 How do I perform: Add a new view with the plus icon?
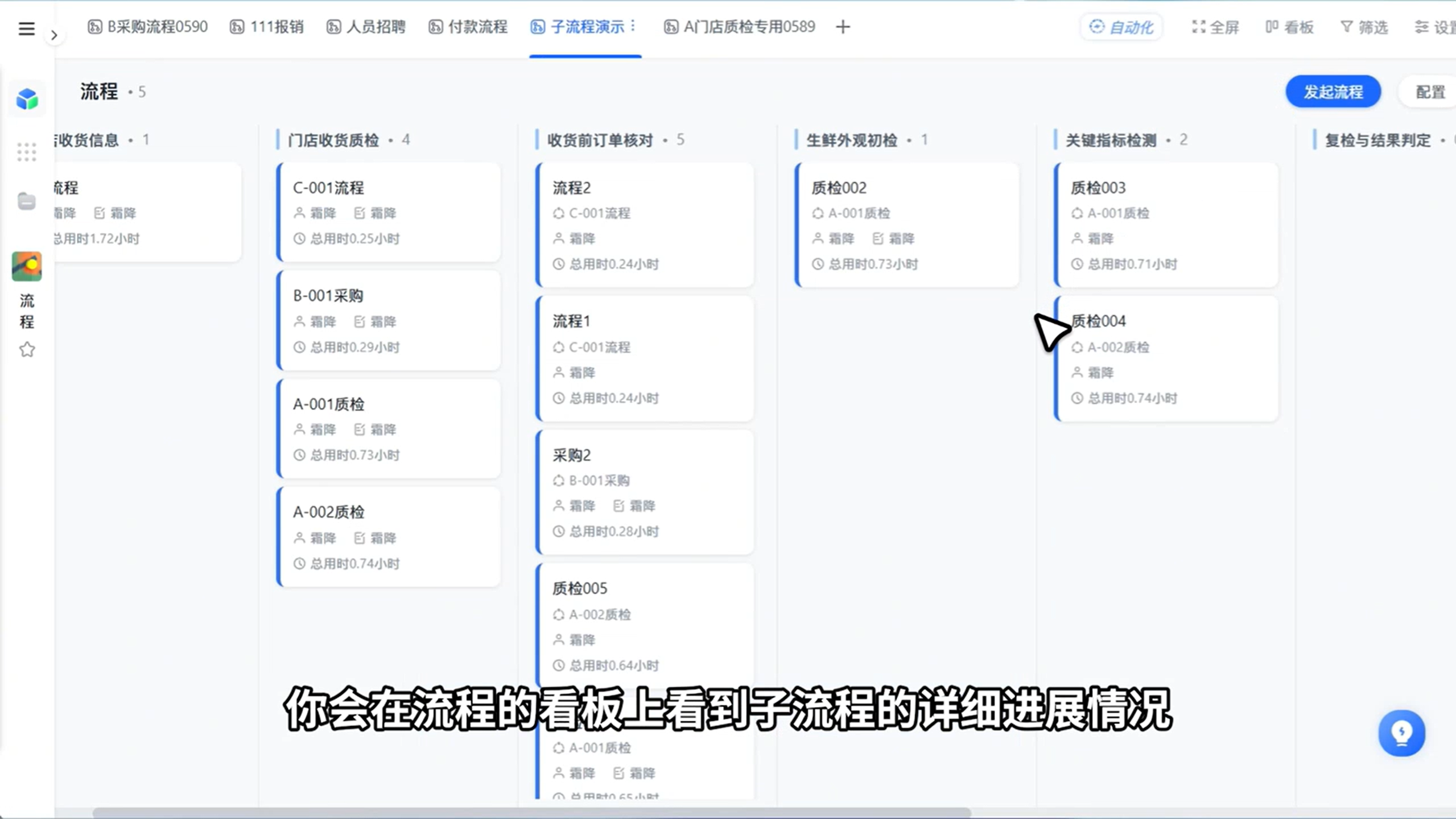click(x=843, y=27)
